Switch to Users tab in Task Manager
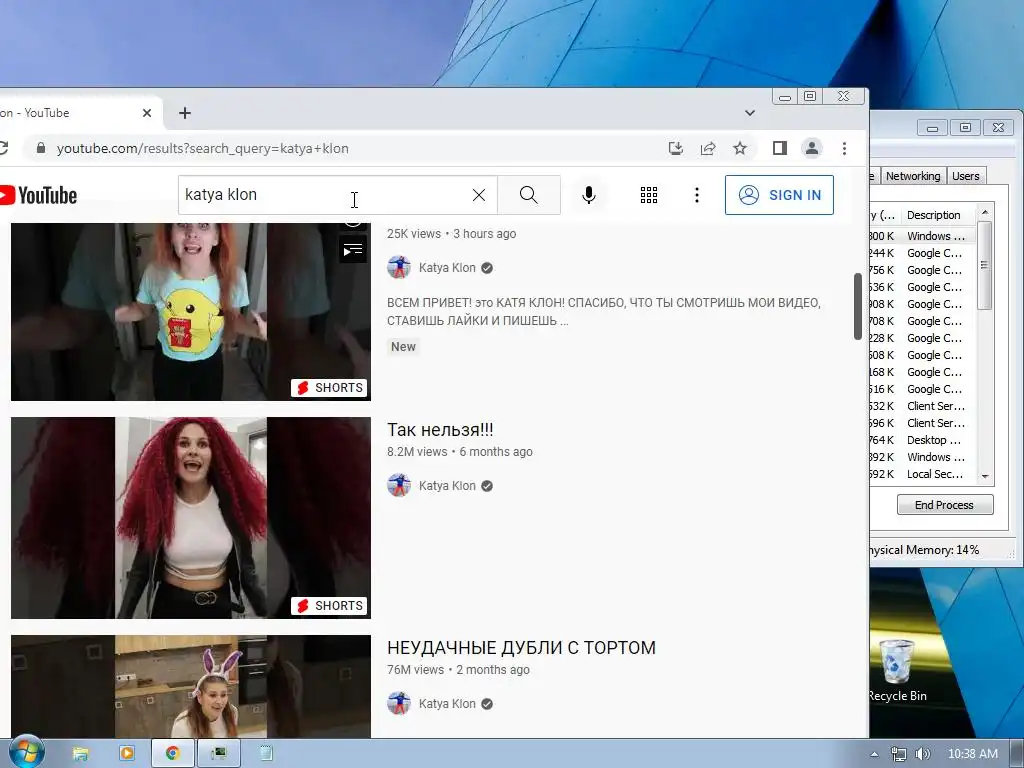Viewport: 1024px width, 768px height. click(965, 176)
